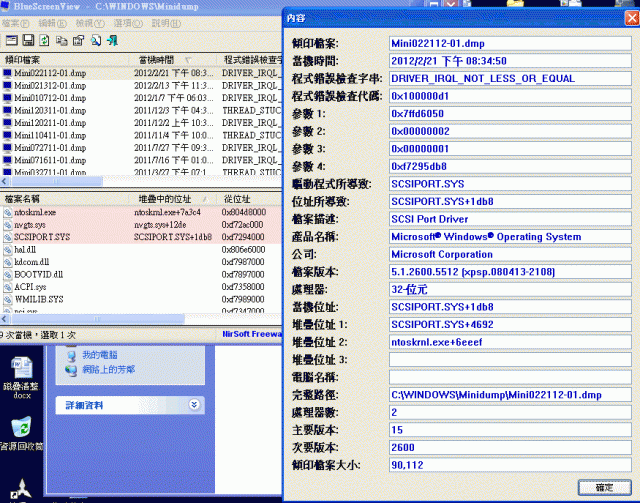This screenshot has width=640, height=503.
Task: Sort by 傾印檔案 column header
Action: click(64, 60)
